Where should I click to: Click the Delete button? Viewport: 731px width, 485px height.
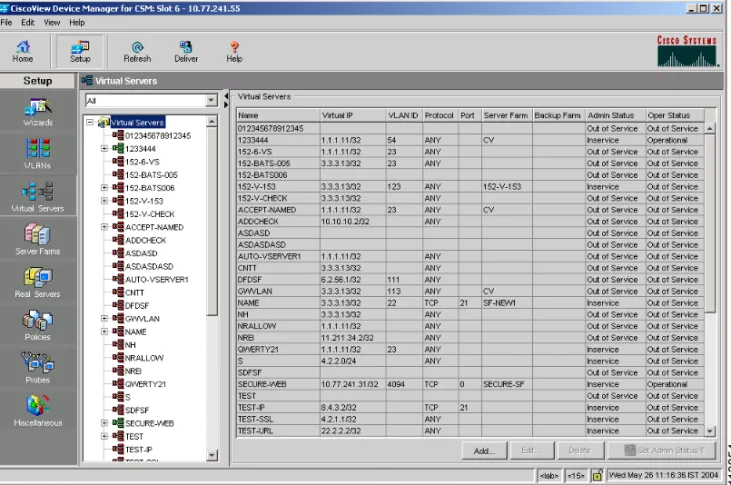coord(579,450)
